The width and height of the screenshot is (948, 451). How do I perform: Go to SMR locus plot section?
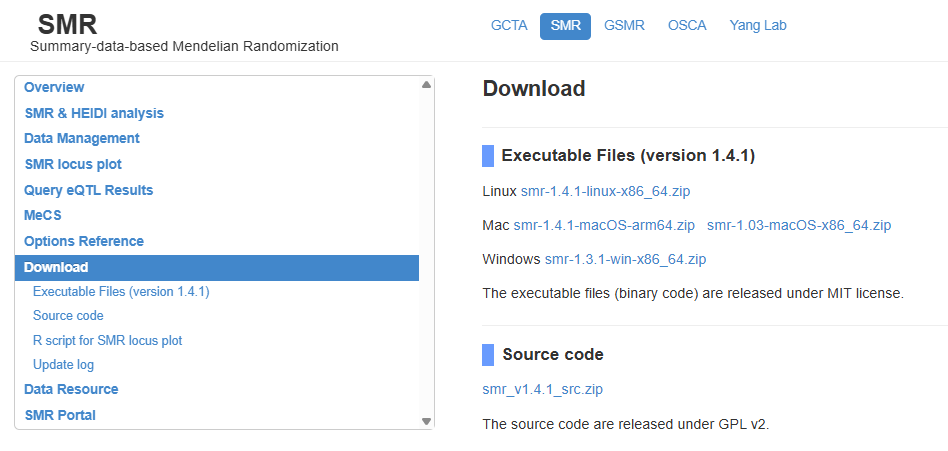[x=73, y=164]
